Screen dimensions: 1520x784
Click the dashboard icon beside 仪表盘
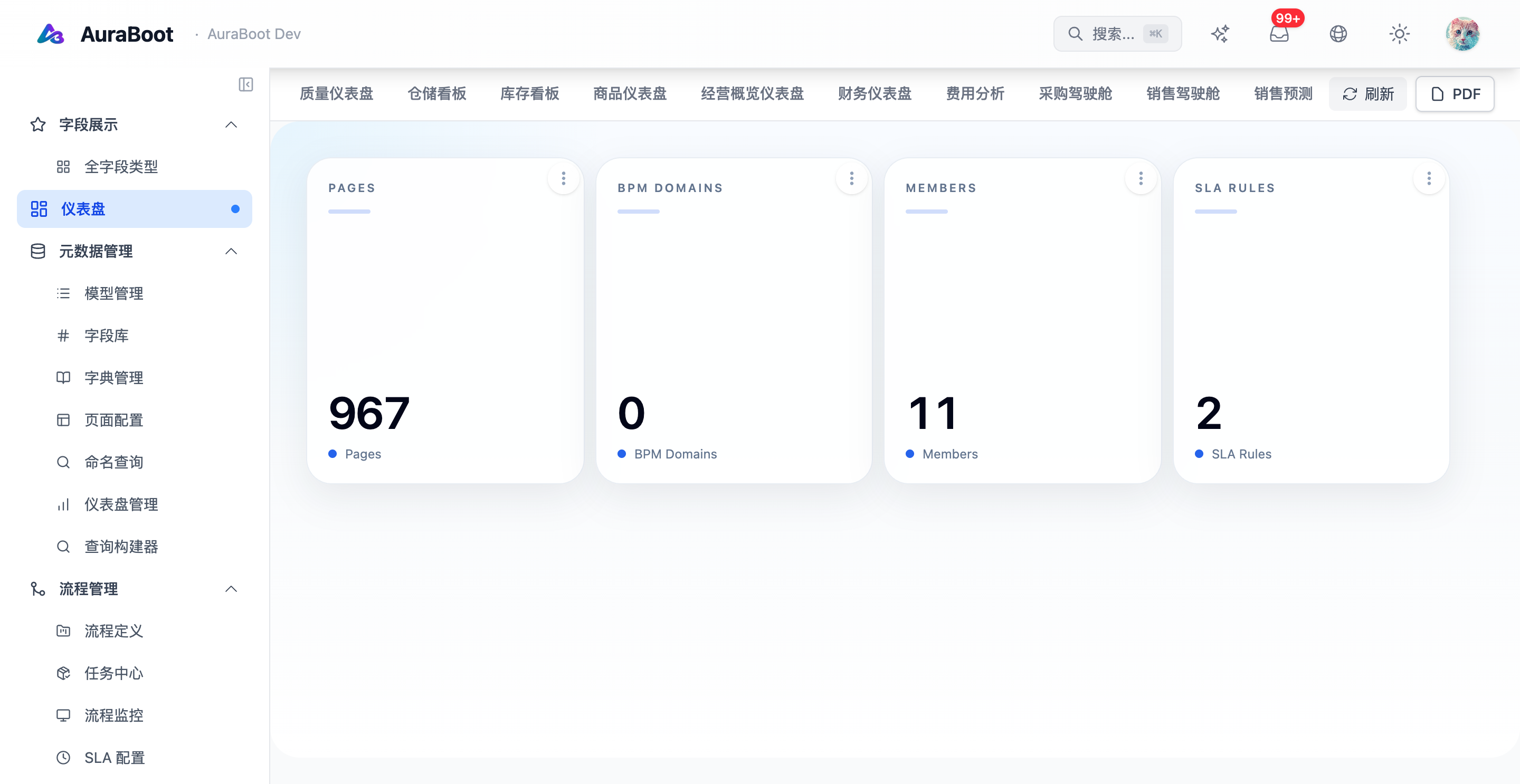39,209
